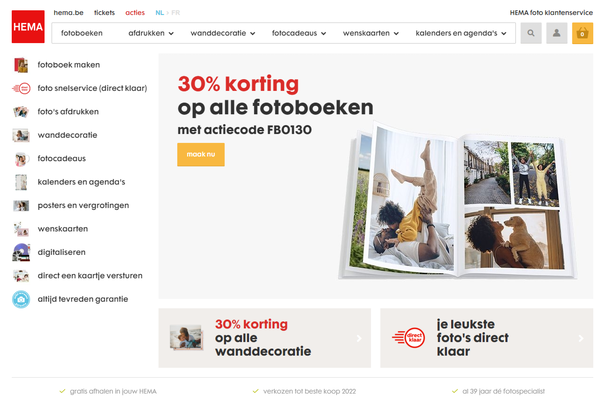
Task: Expand the afdrukken dropdown menu
Action: click(x=151, y=33)
